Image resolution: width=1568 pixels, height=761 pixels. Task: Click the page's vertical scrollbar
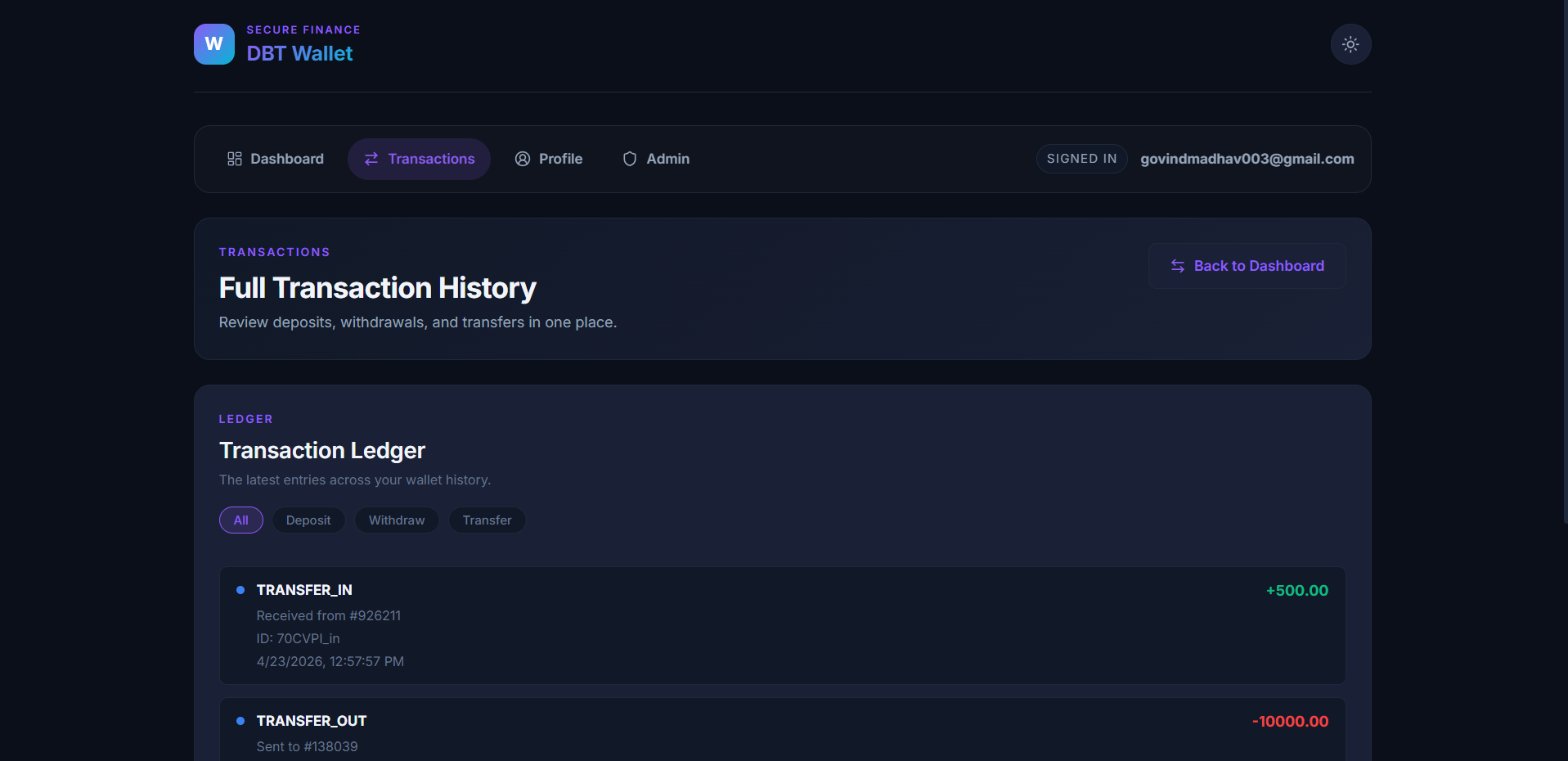[1565, 262]
